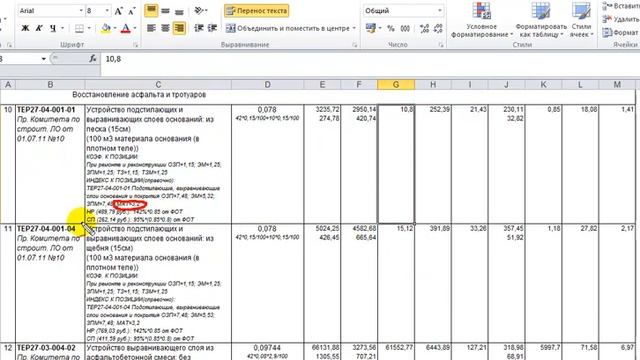Open the merge cells dropdown arrow

354,28
